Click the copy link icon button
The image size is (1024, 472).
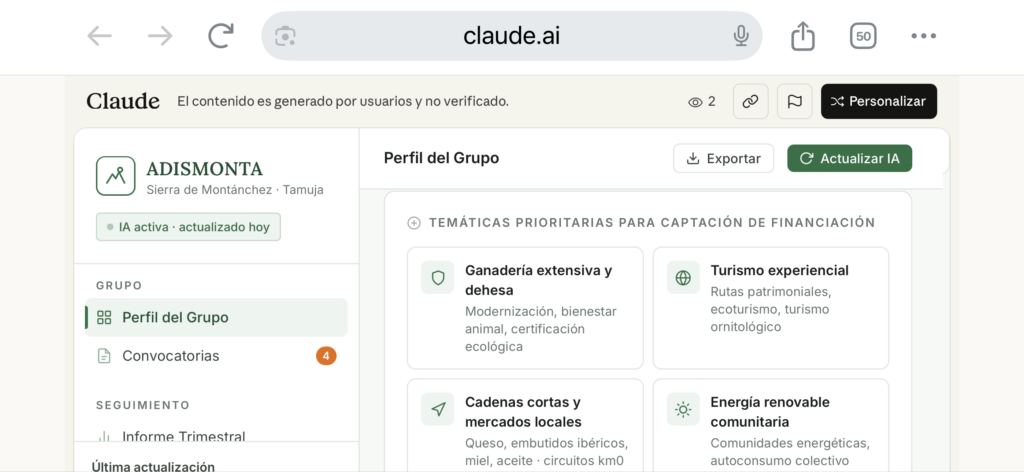pos(750,101)
